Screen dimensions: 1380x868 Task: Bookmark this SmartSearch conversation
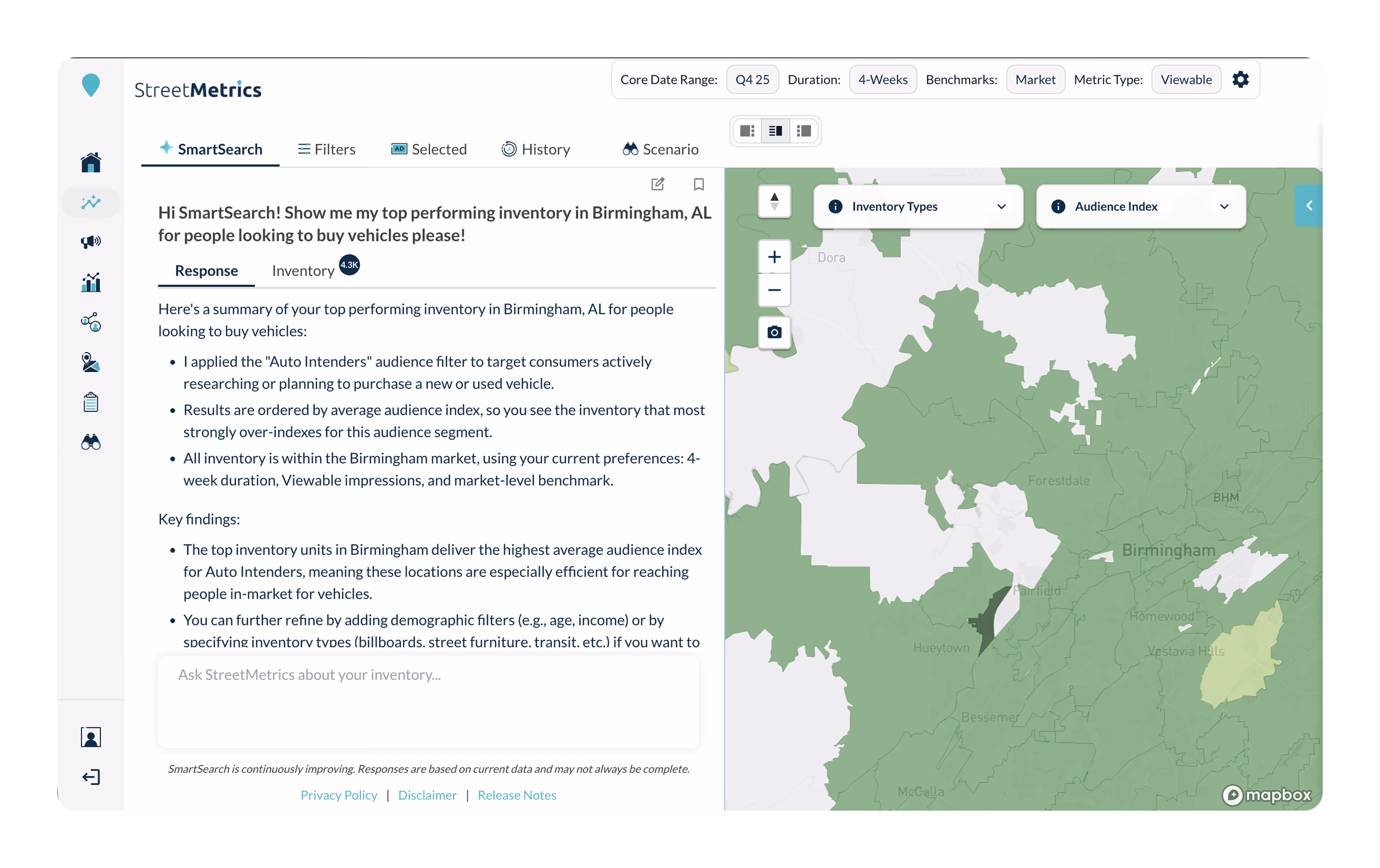(699, 184)
